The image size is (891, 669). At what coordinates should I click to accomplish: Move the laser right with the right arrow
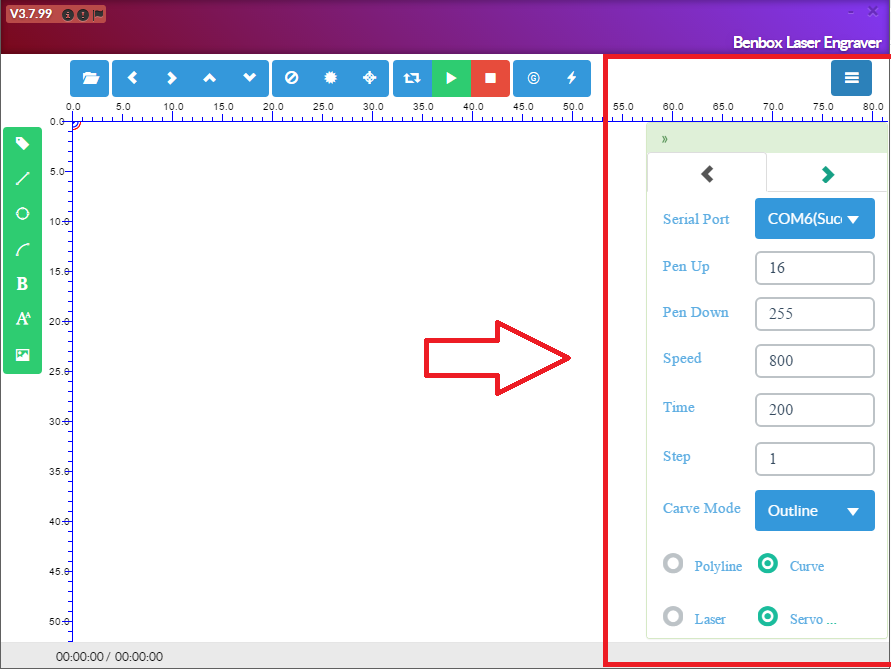(171, 78)
